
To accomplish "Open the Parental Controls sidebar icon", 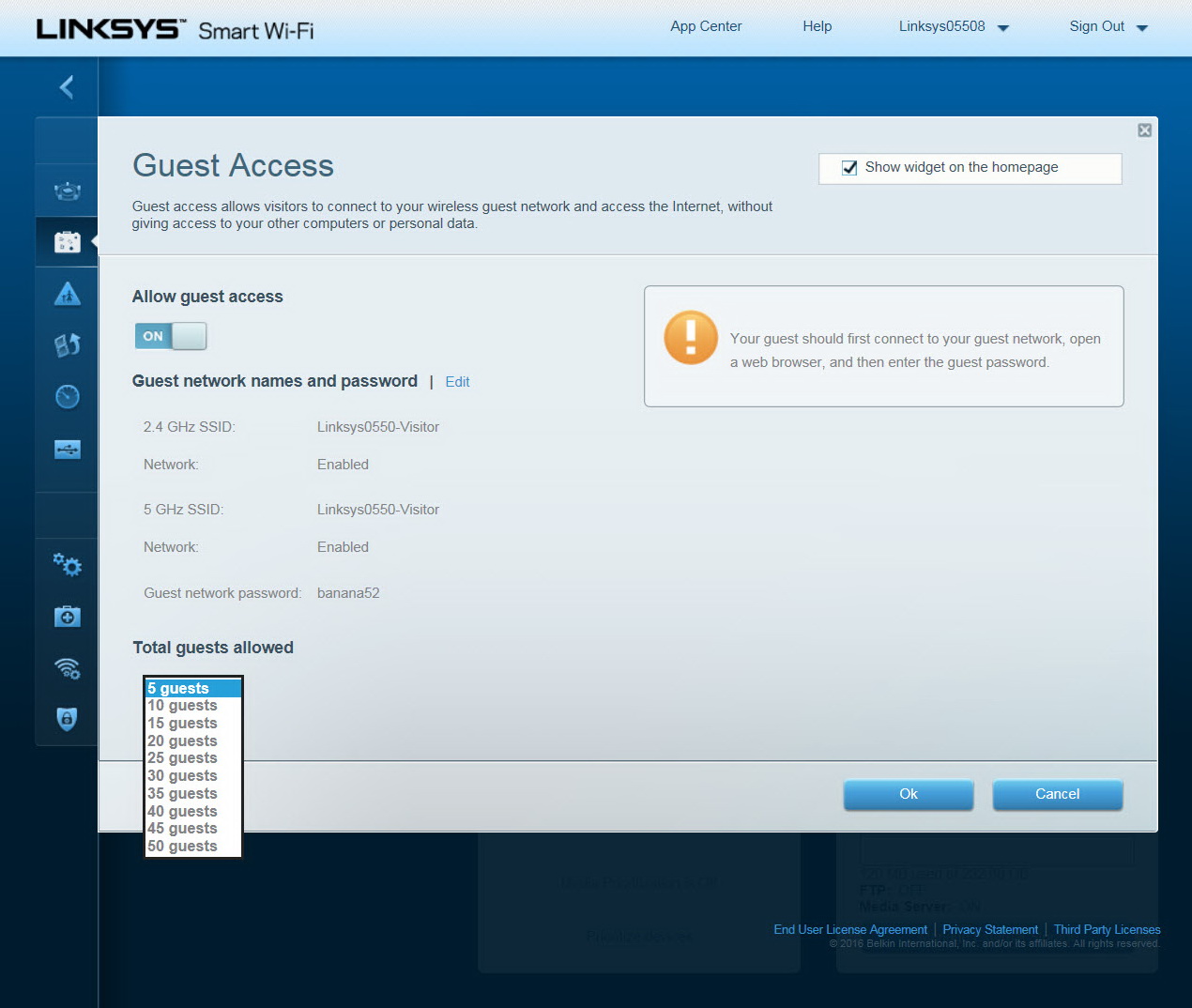I will (x=67, y=294).
